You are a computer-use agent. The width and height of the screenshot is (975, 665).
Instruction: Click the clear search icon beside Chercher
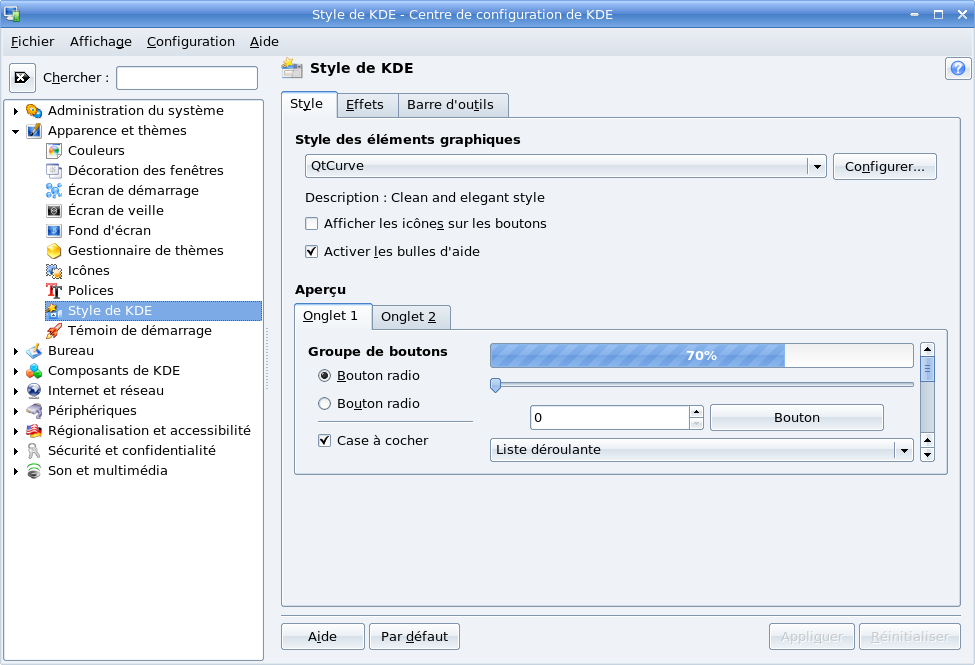point(22,78)
